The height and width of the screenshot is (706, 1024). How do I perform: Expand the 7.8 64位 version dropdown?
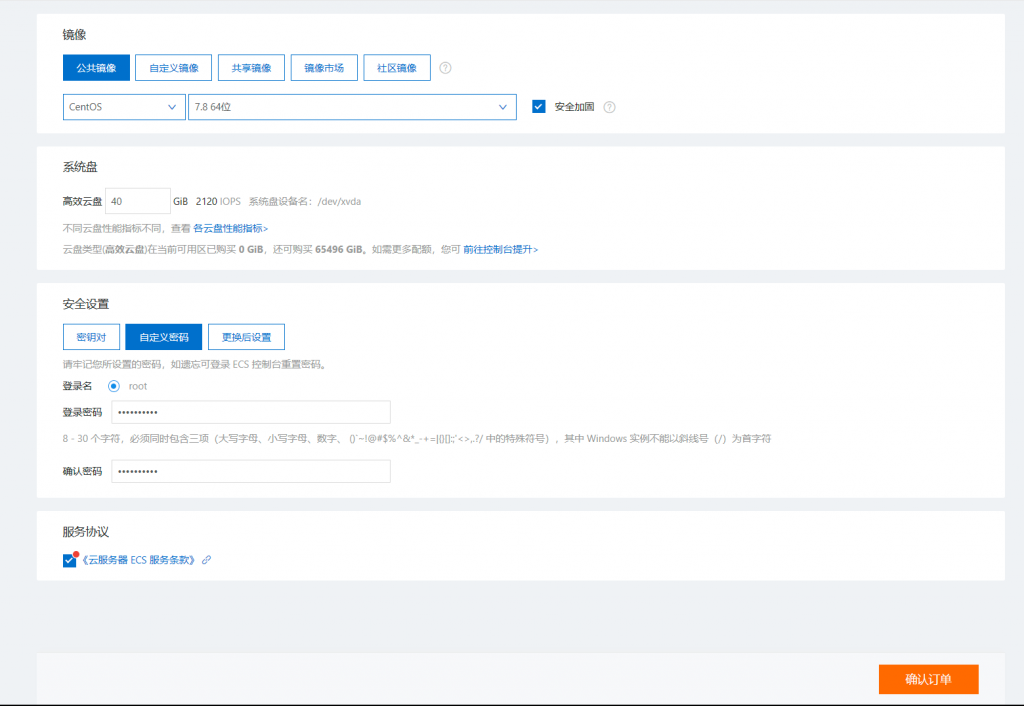tap(352, 107)
